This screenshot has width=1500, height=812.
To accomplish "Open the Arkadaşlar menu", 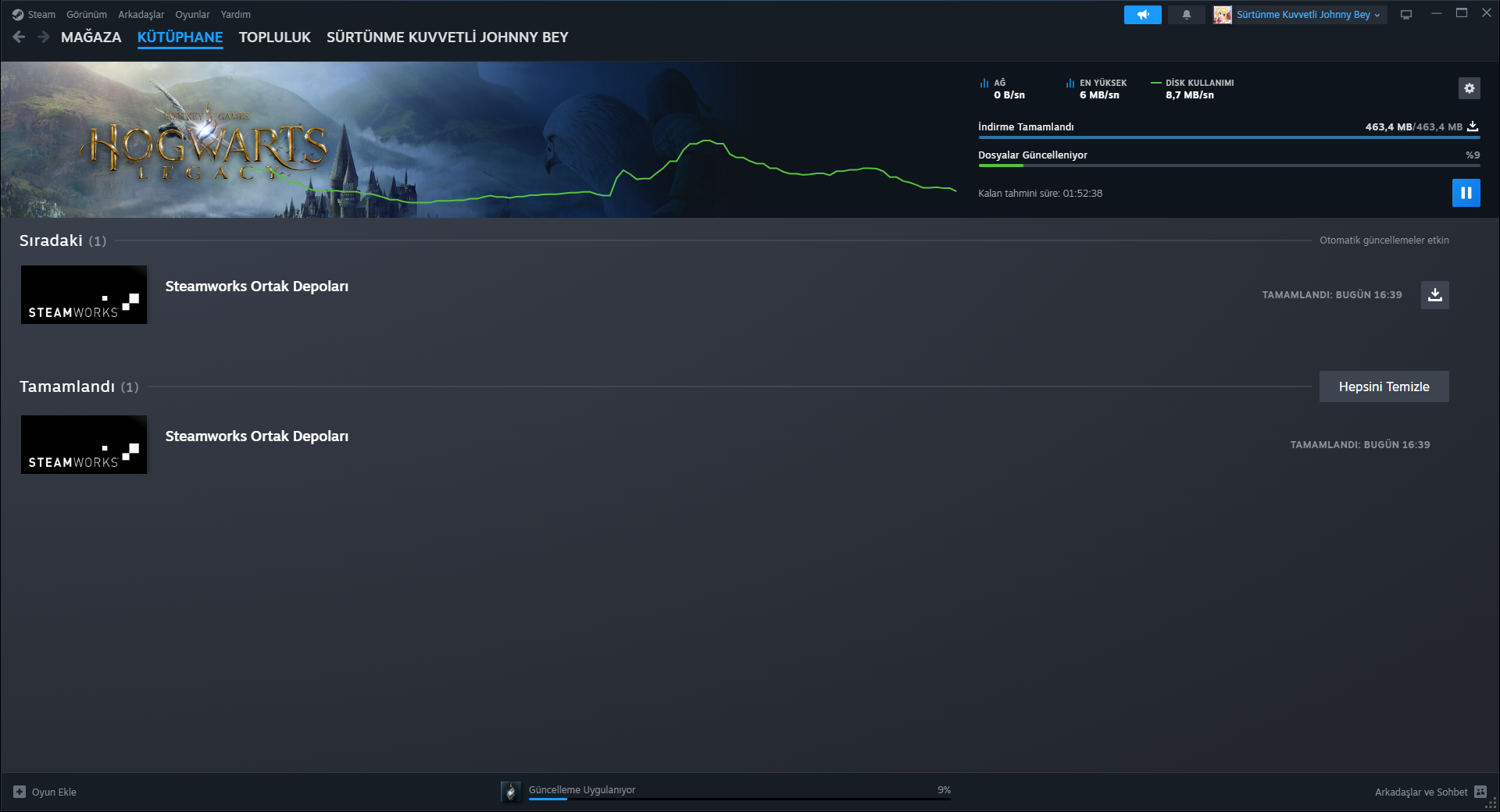I will tap(141, 15).
